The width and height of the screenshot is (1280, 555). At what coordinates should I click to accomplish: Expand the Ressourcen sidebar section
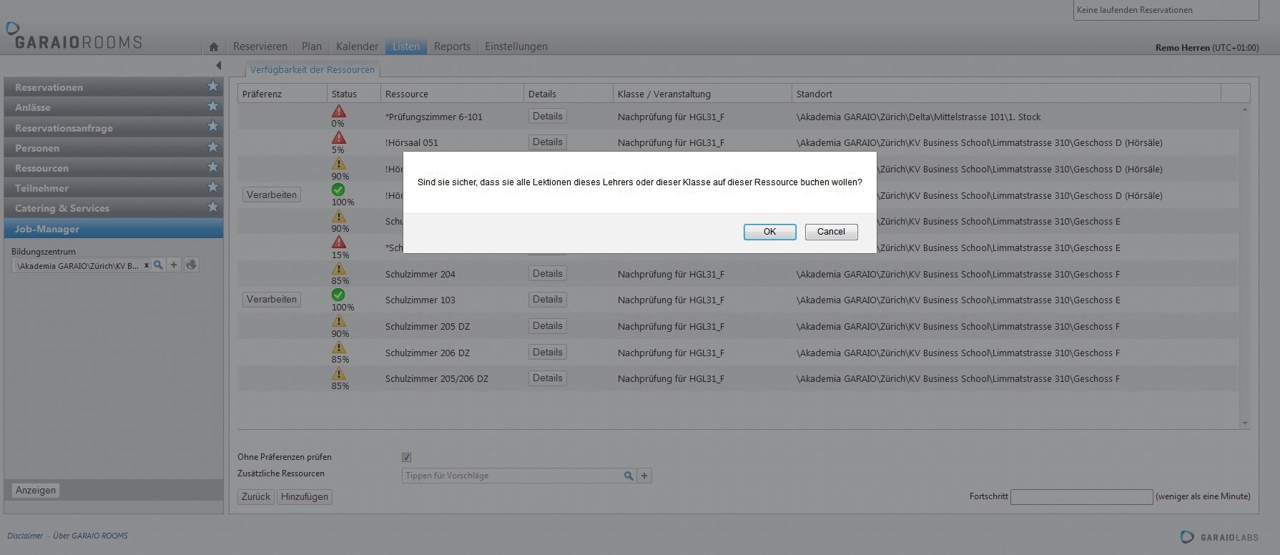coord(42,168)
